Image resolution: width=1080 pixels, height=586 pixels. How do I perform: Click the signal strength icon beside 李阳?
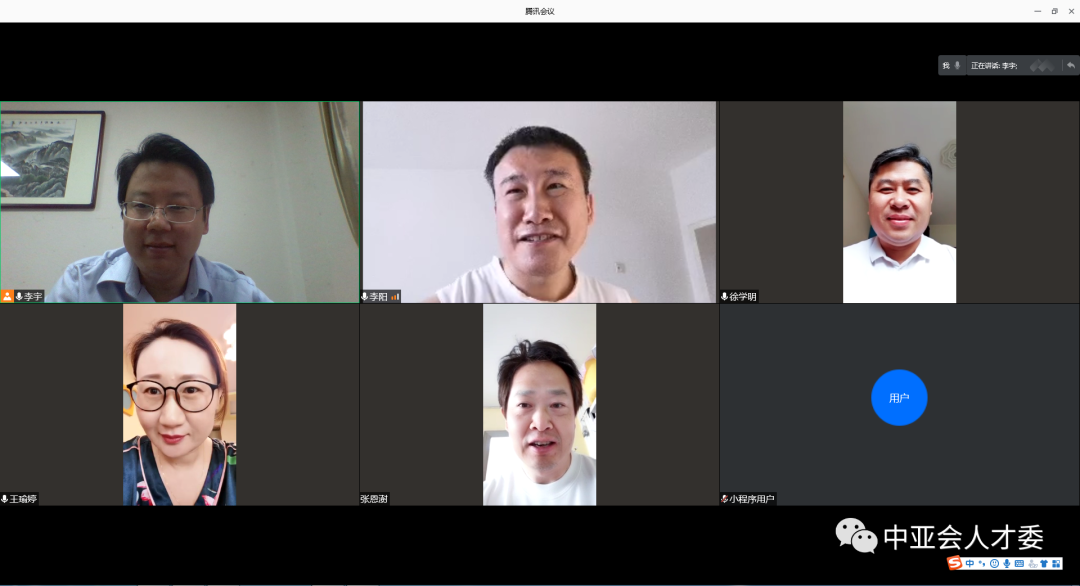(395, 296)
